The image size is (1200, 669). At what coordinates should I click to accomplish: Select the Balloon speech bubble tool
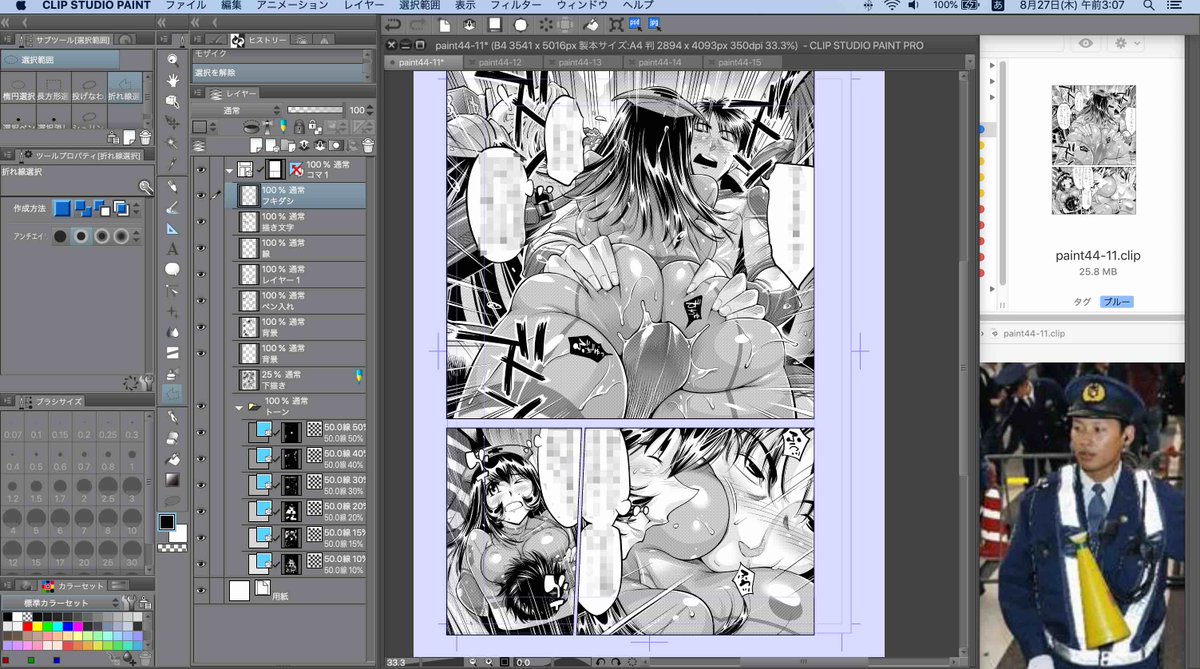172,270
